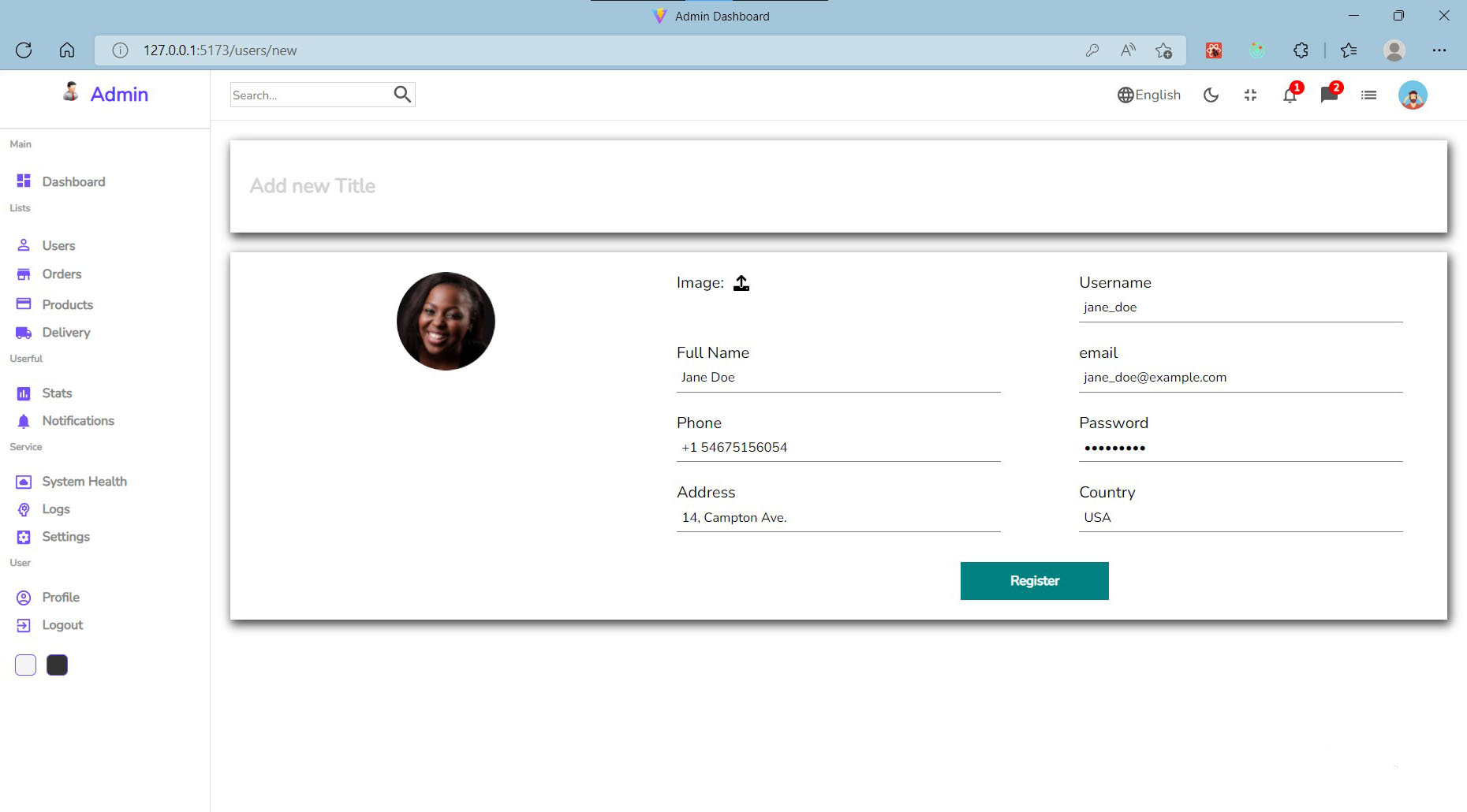The width and height of the screenshot is (1467, 812).
Task: Open browser favorites list icon
Action: tap(1349, 50)
